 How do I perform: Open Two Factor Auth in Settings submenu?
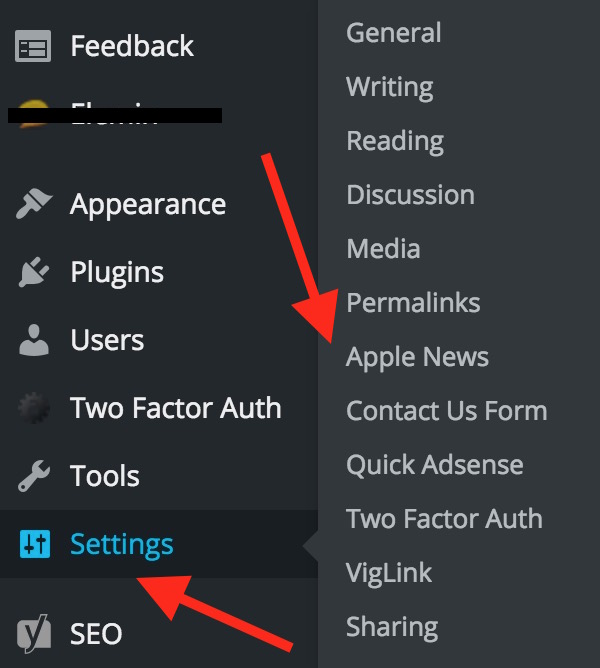click(x=444, y=519)
